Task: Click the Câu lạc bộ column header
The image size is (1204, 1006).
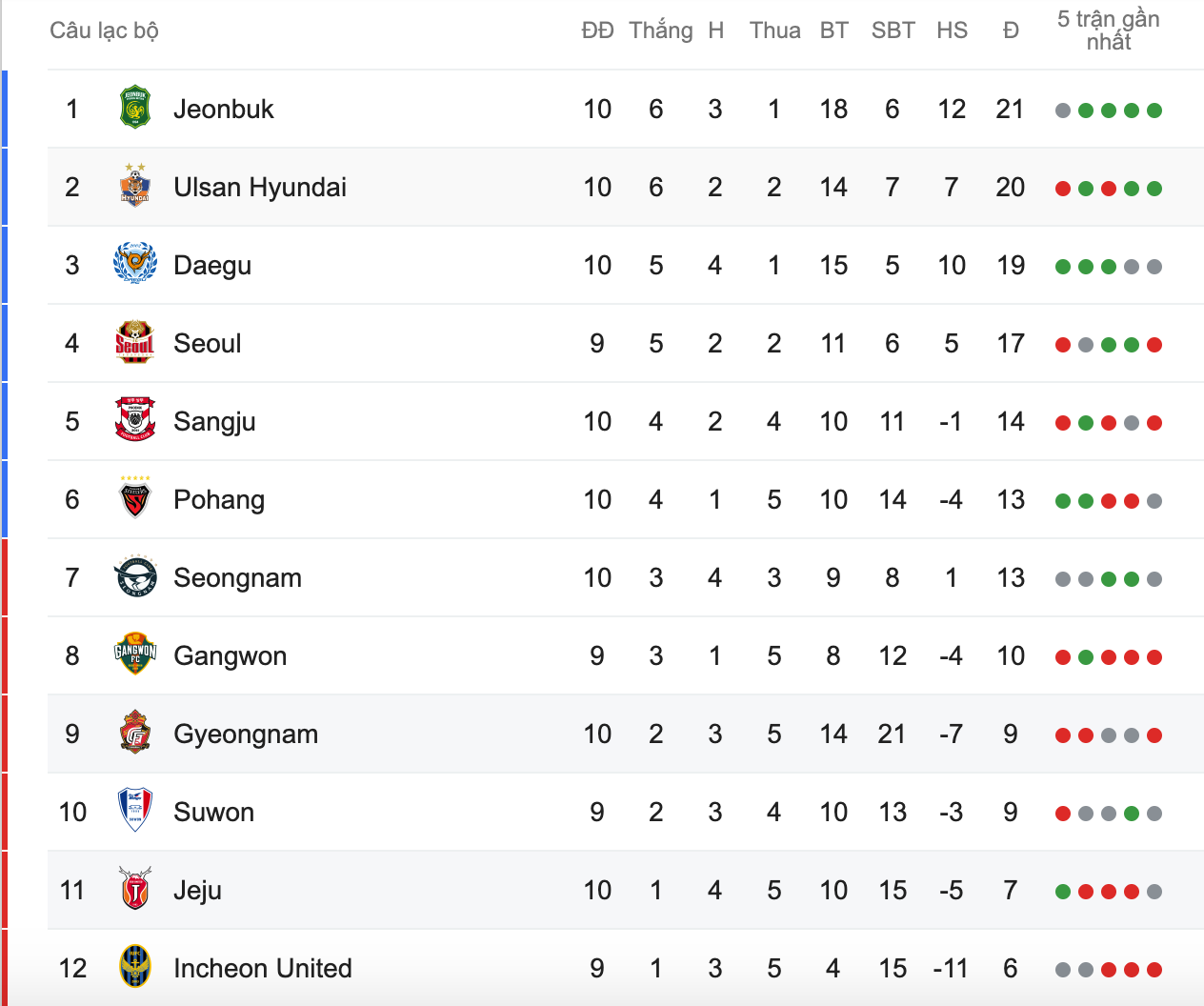Action: 104,30
